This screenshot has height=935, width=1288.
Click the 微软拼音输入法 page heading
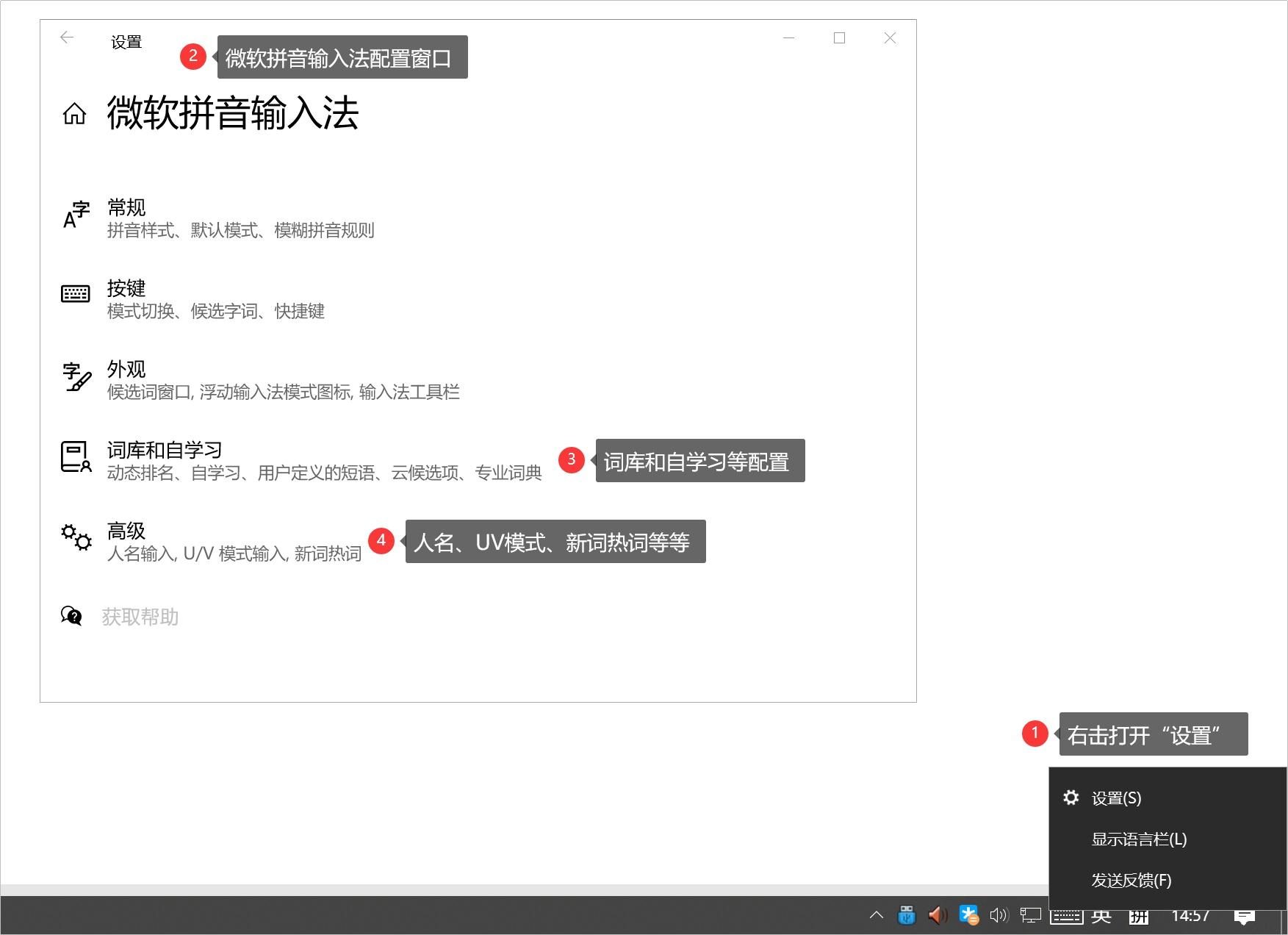233,114
